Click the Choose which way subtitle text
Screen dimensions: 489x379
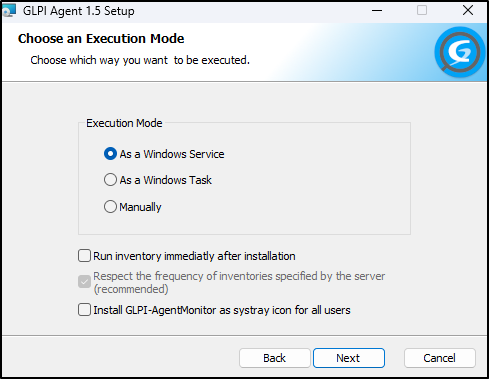coord(140,60)
